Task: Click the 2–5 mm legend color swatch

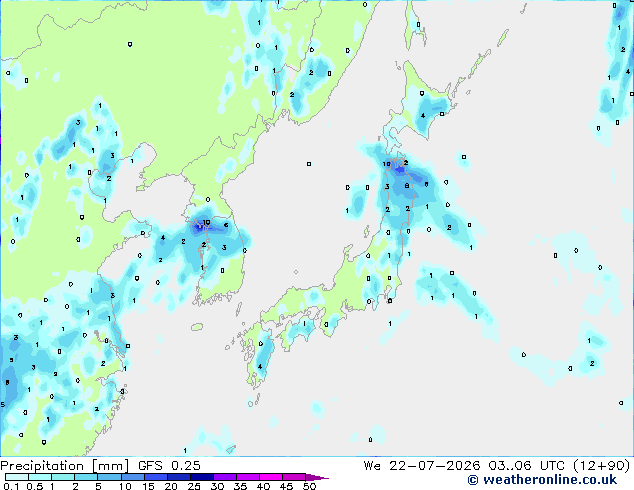Action: [x=86, y=477]
